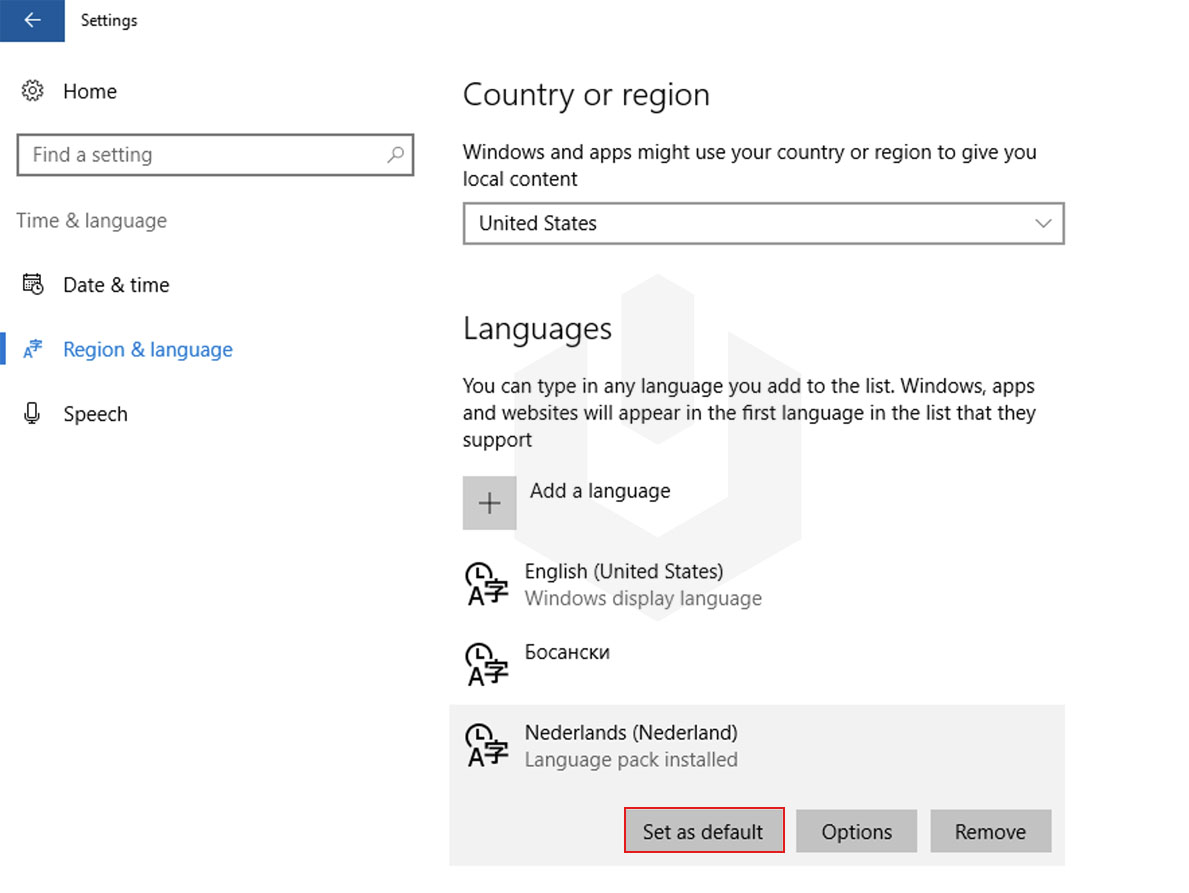The height and width of the screenshot is (893, 1189).
Task: Expand options for the Nederlands language entry
Action: click(856, 830)
